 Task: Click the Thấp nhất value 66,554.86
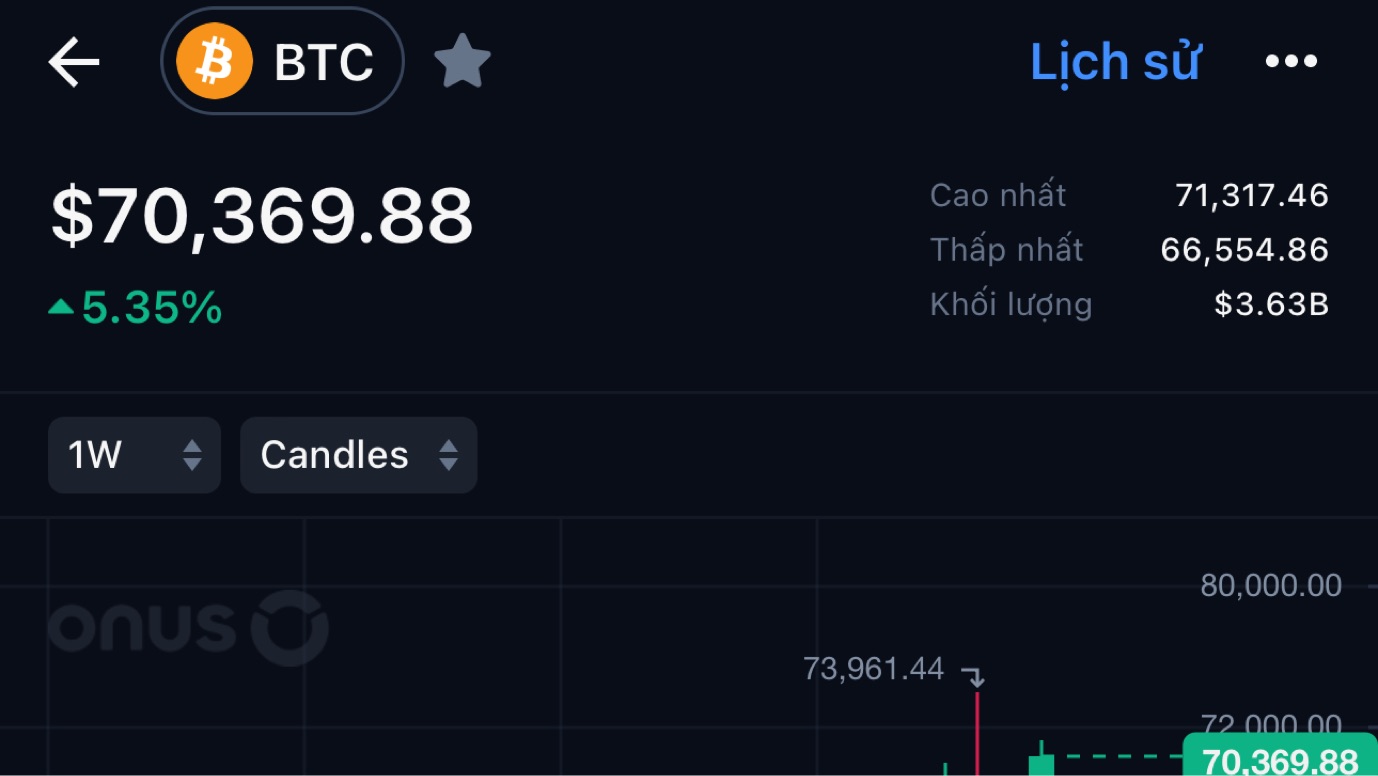click(1244, 249)
